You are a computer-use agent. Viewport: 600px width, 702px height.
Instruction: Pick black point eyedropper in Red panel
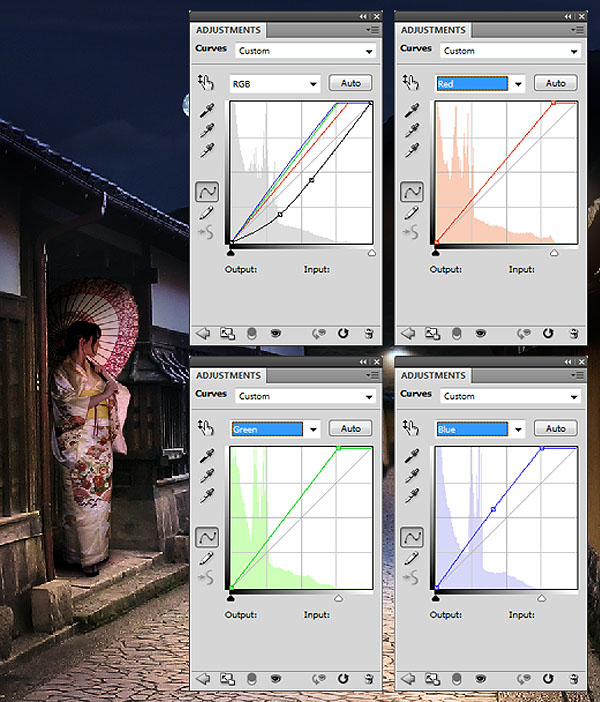(412, 110)
